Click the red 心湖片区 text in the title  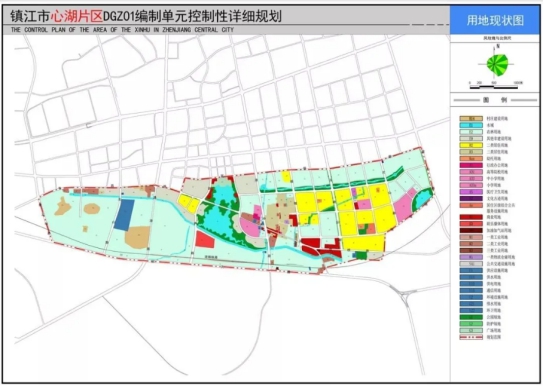[x=77, y=16]
